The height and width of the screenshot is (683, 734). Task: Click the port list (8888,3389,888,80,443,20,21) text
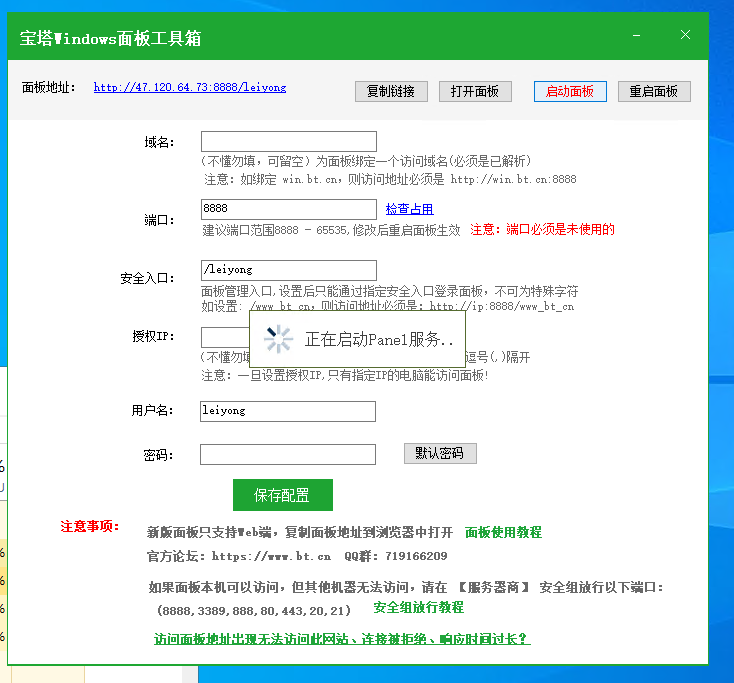coord(254,610)
